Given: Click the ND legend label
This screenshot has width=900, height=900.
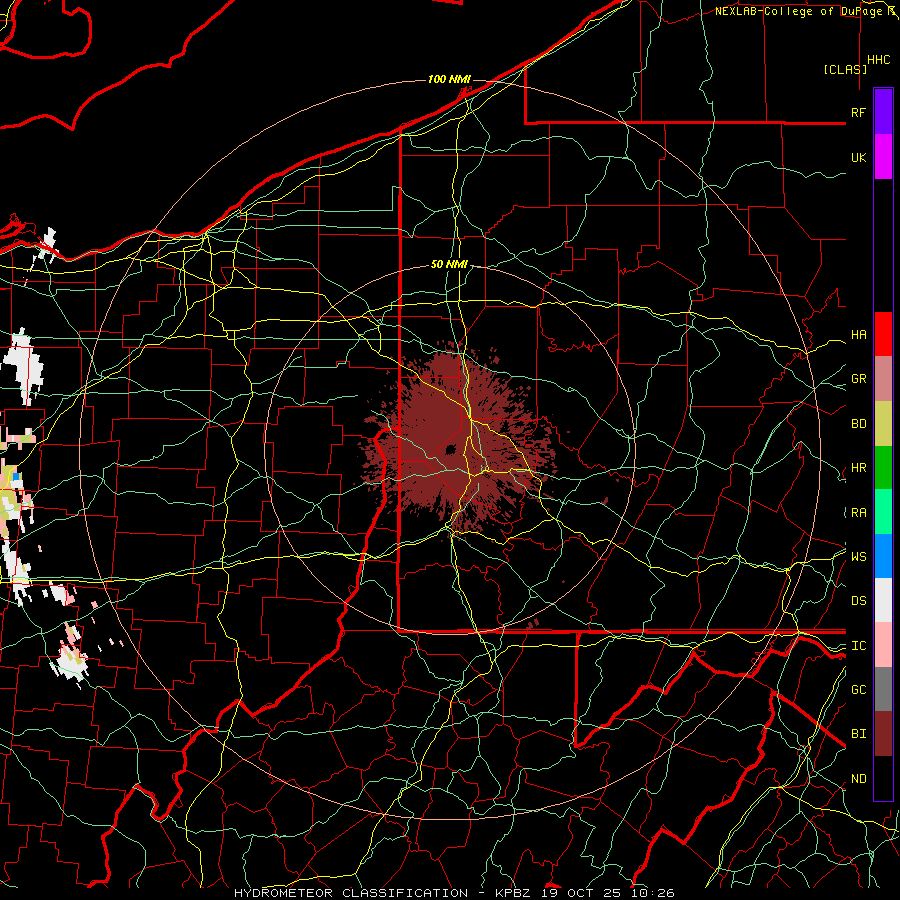Looking at the screenshot, I should [858, 779].
